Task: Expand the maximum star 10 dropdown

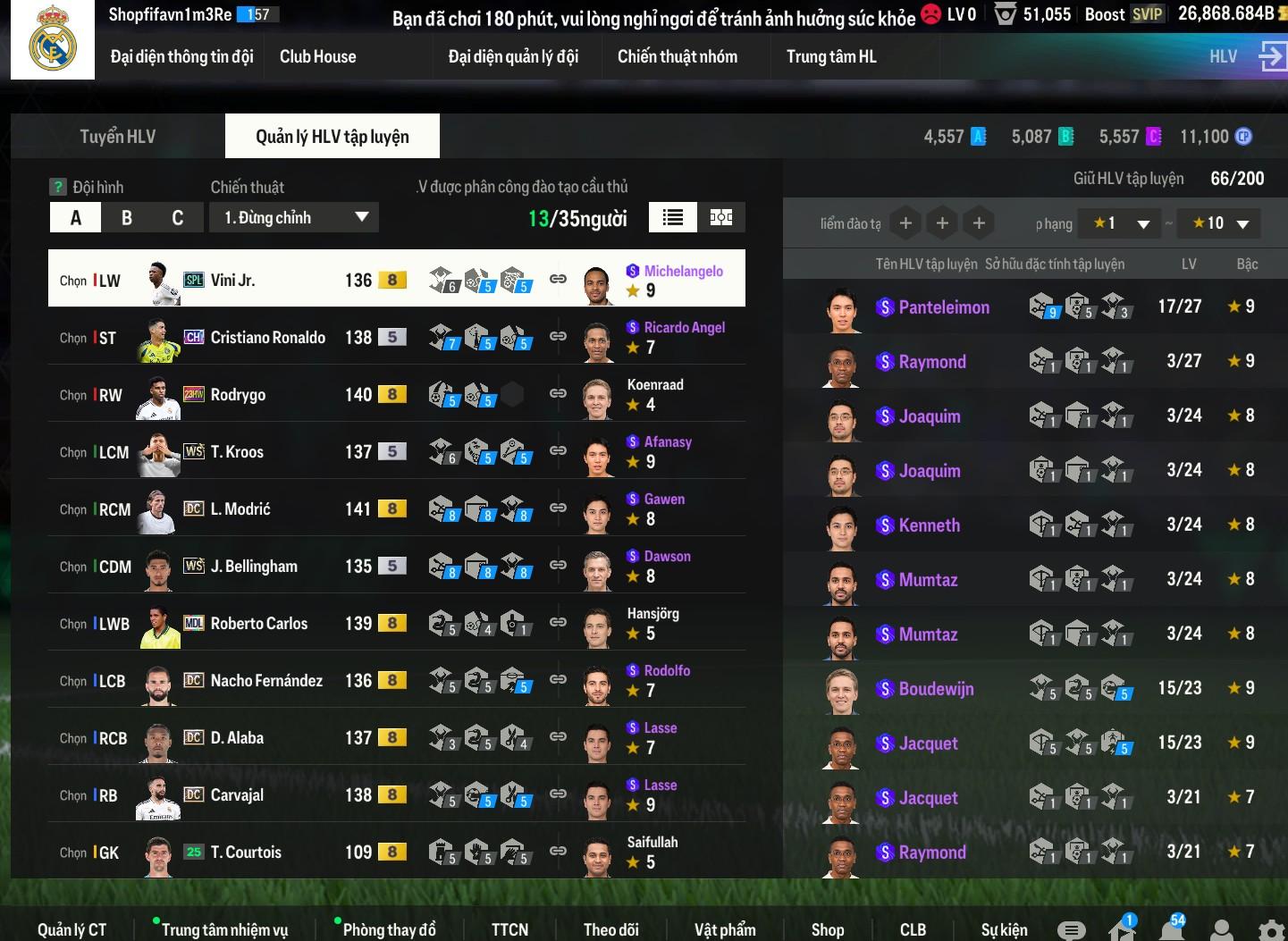Action: click(1219, 223)
